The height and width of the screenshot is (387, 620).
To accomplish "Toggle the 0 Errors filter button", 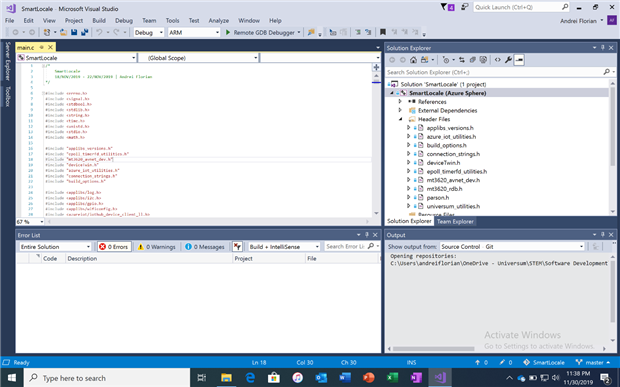I will (x=114, y=247).
